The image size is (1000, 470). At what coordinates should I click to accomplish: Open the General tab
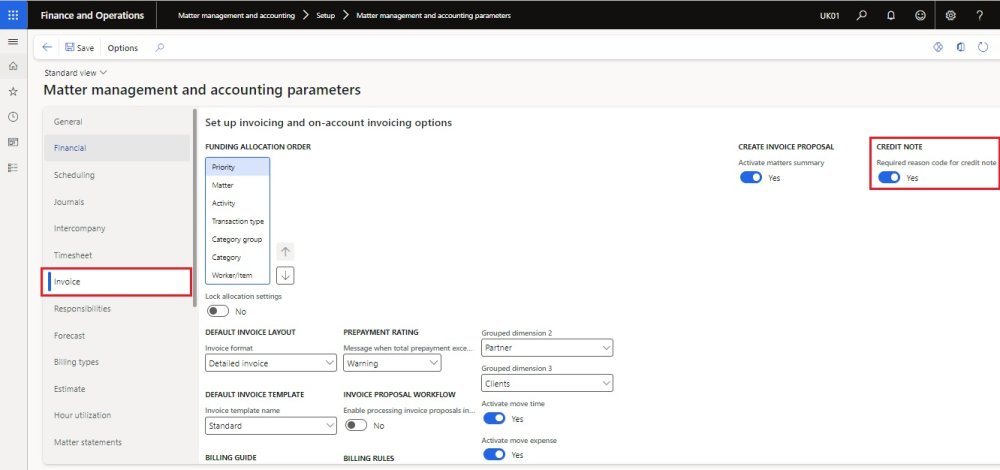pyautogui.click(x=116, y=122)
